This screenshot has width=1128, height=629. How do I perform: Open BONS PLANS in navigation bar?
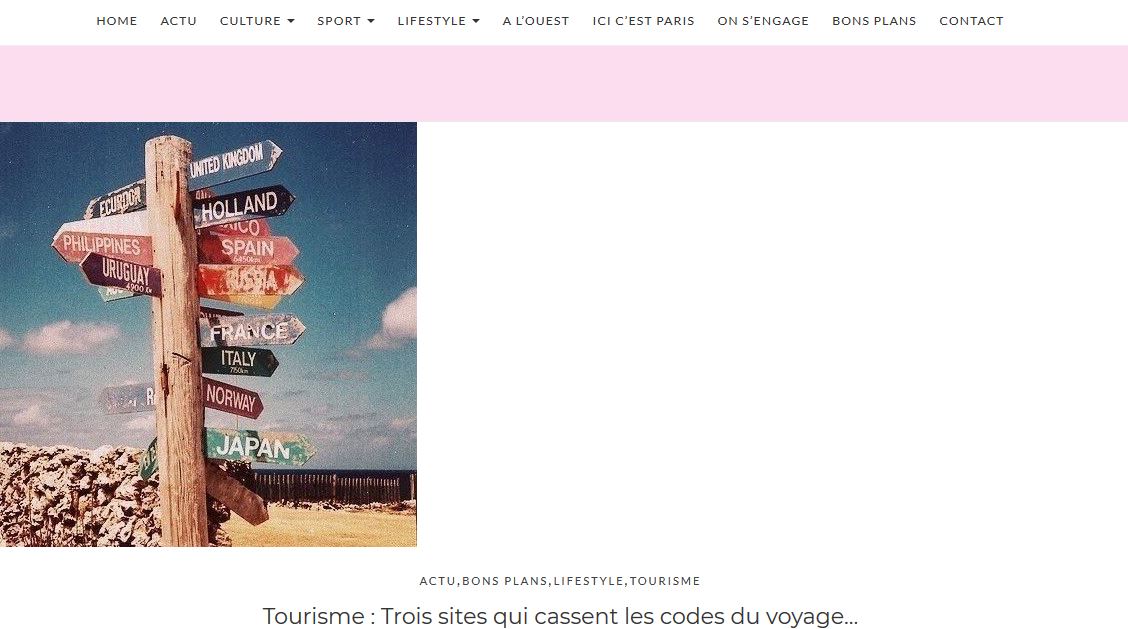874,21
